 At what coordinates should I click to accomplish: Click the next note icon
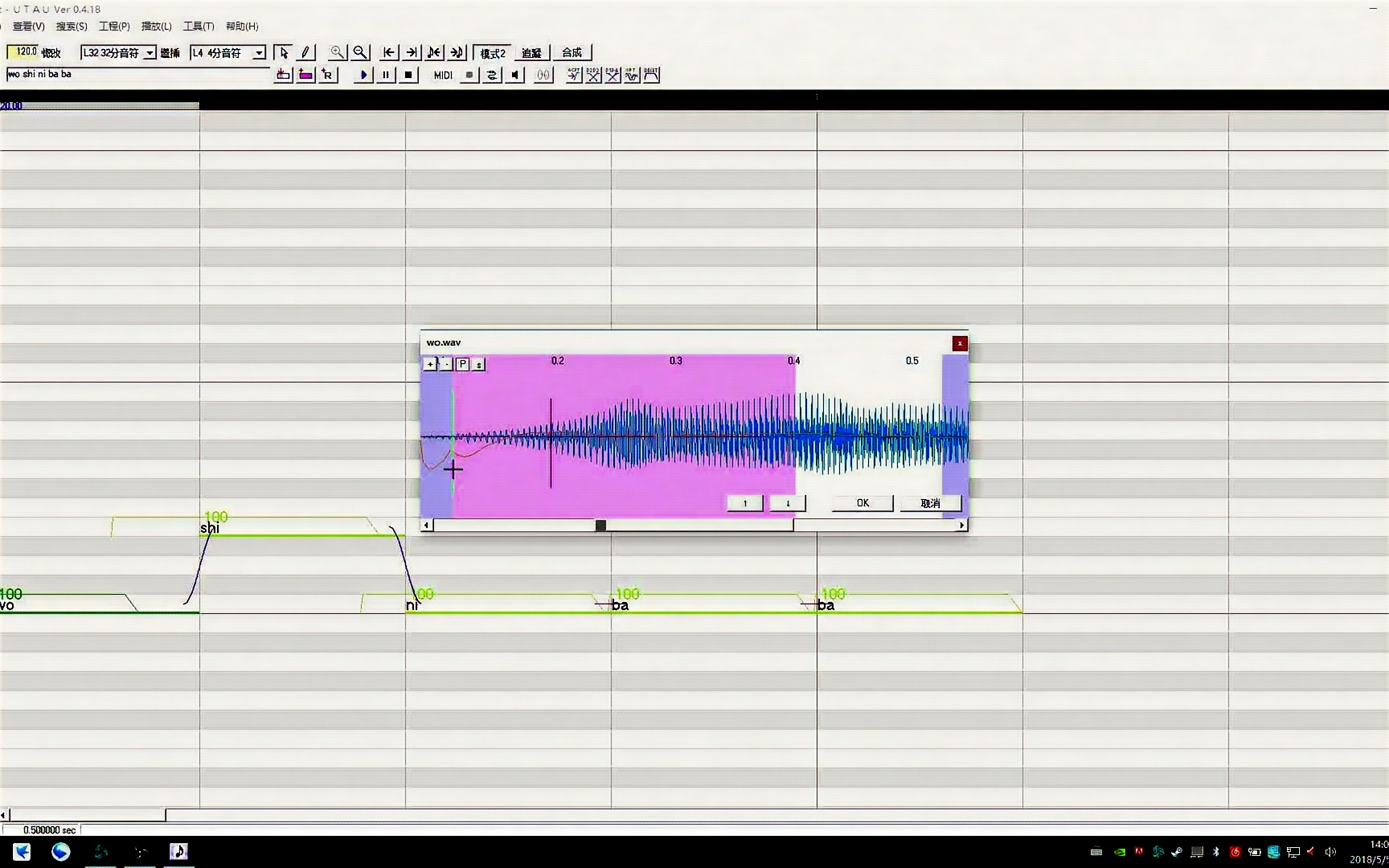tap(457, 53)
